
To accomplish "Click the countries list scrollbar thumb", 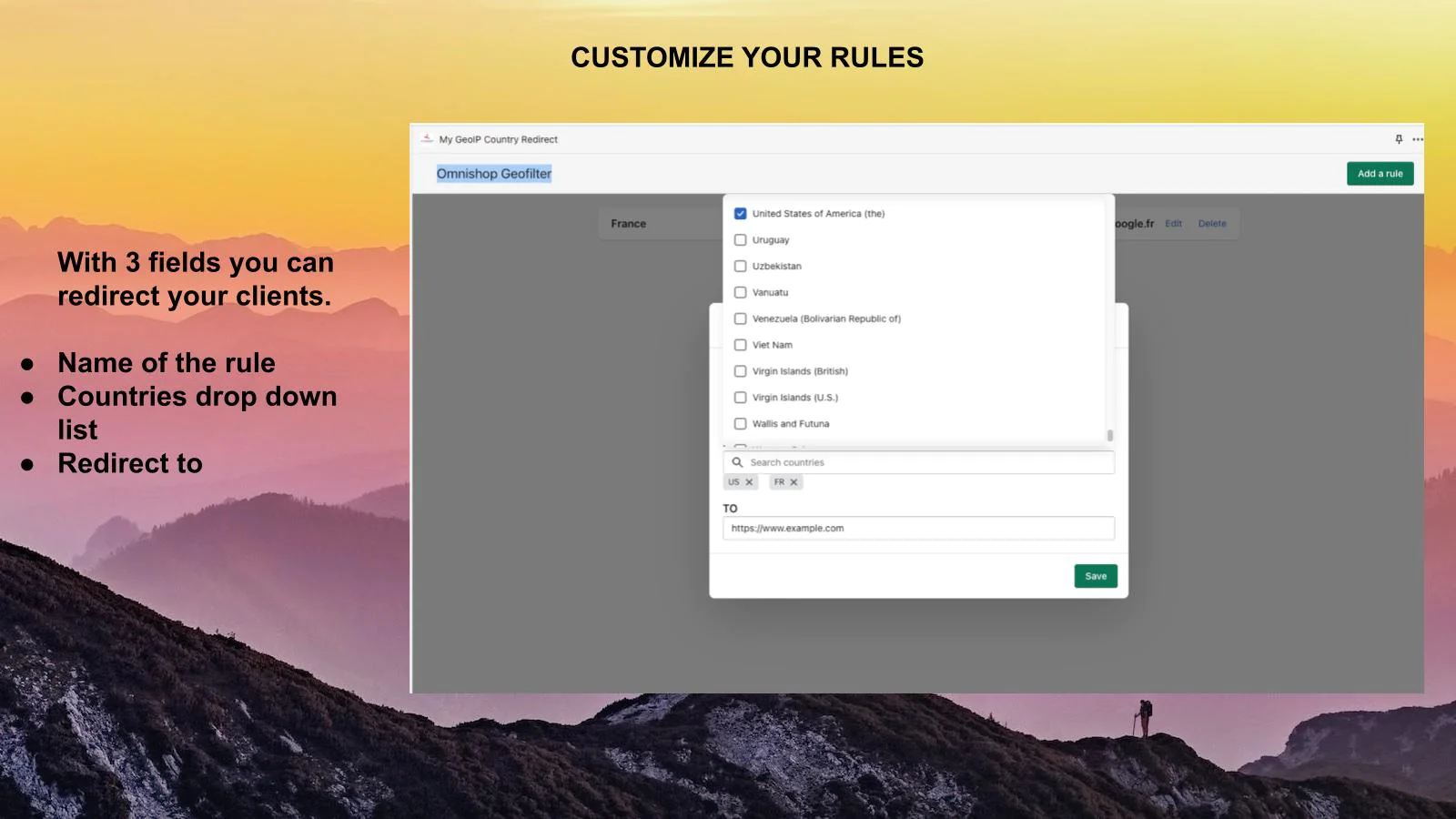I will 1110,435.
